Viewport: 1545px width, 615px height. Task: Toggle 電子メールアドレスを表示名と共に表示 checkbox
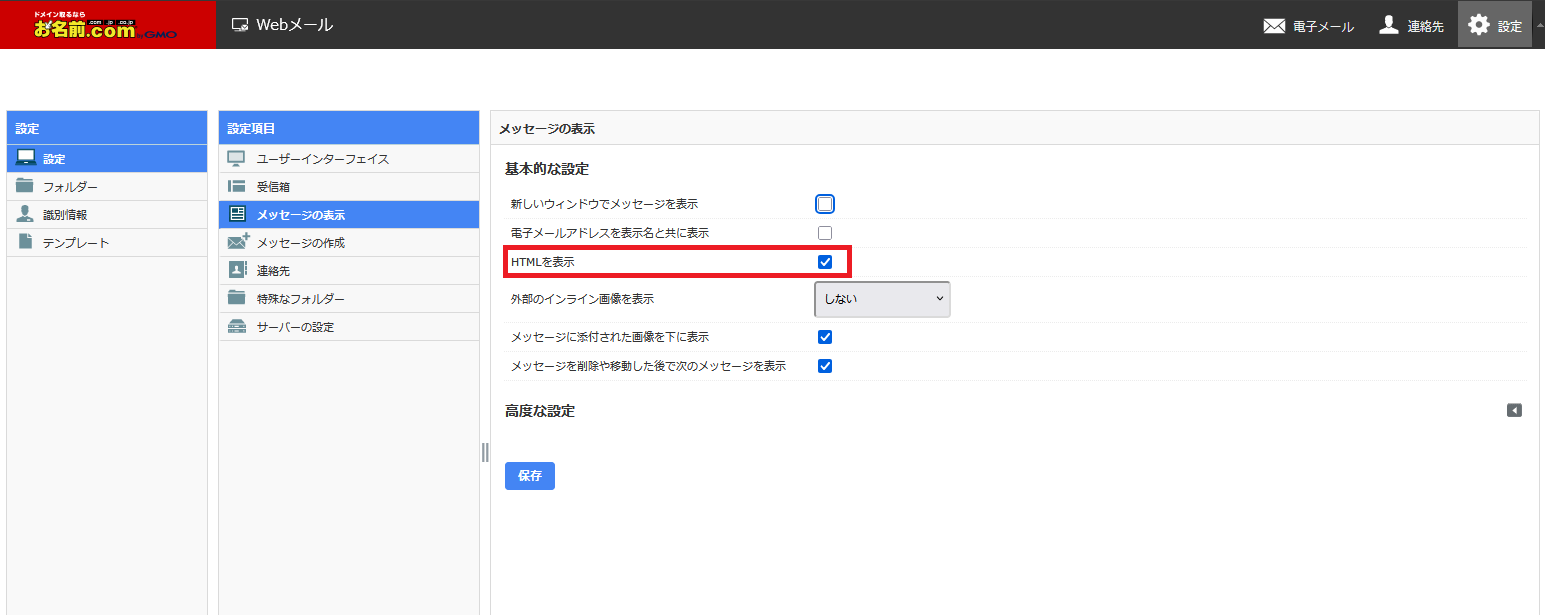point(825,233)
